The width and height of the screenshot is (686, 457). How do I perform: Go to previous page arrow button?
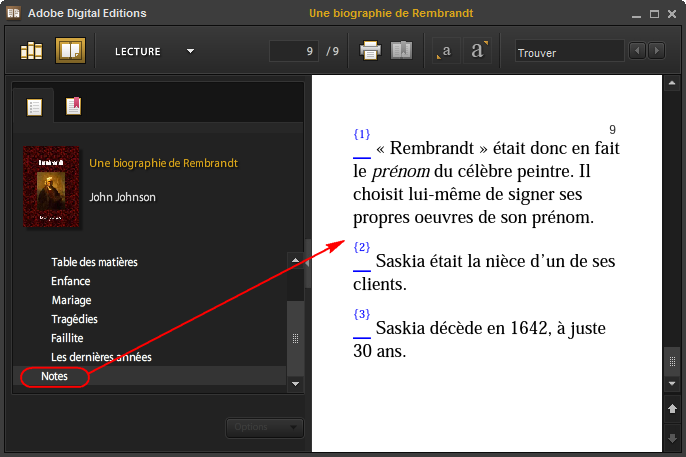pos(672,408)
